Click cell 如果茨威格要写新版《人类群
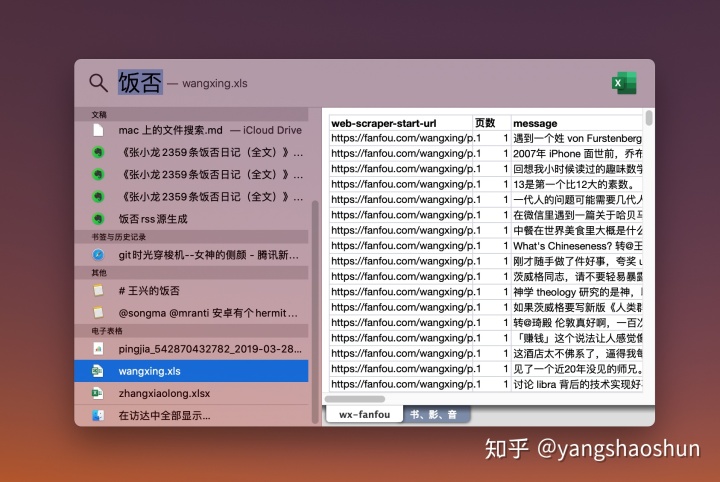720x482 pixels. pos(577,307)
